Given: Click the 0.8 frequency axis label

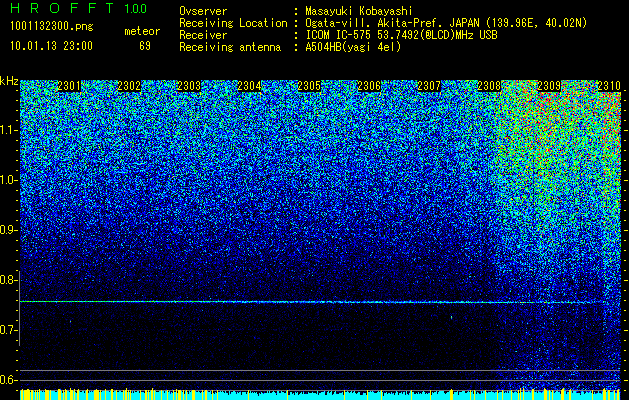Looking at the screenshot, I should point(8,280).
